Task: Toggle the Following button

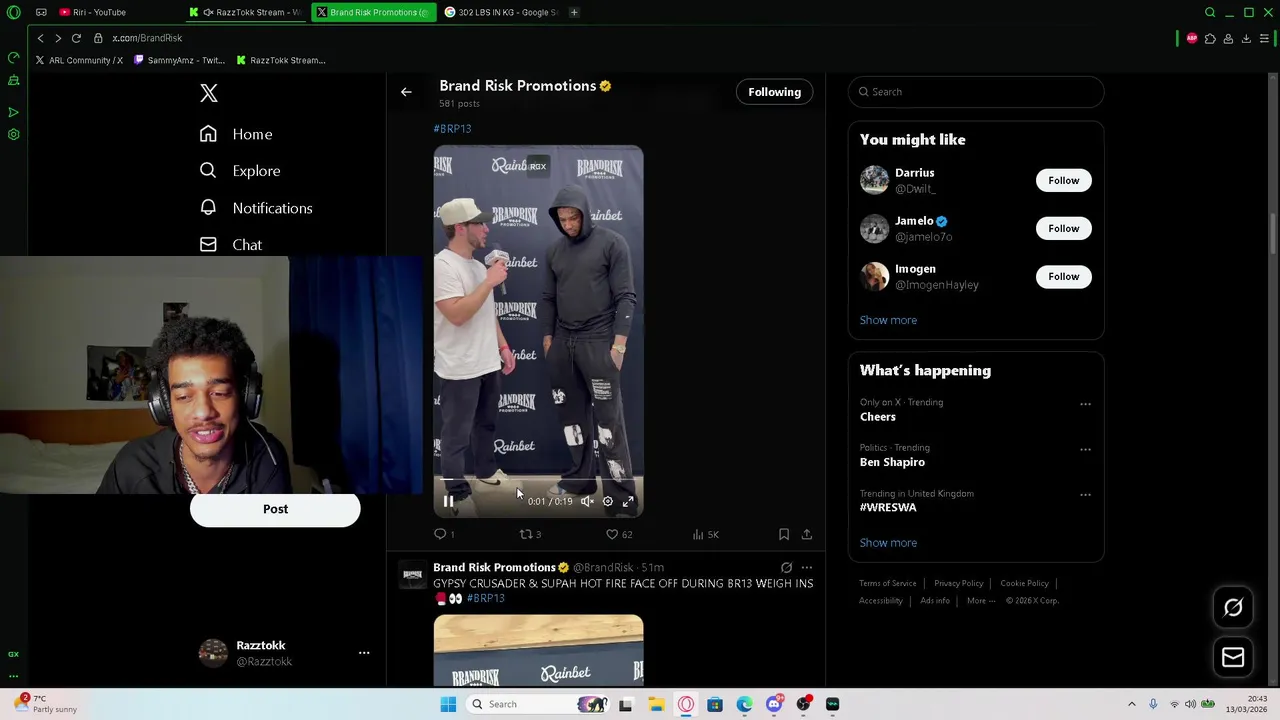Action: [775, 92]
